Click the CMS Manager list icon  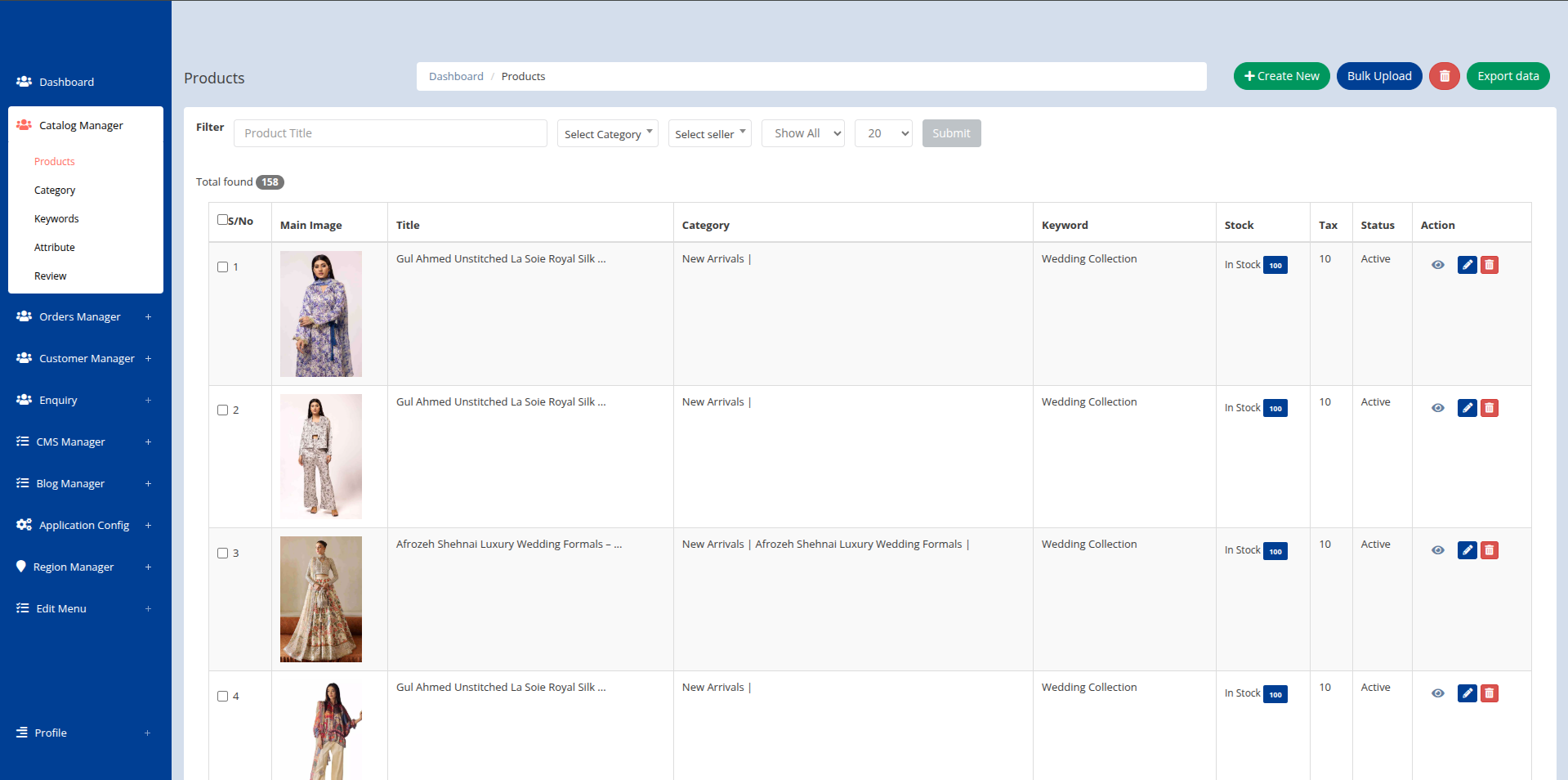(x=22, y=442)
